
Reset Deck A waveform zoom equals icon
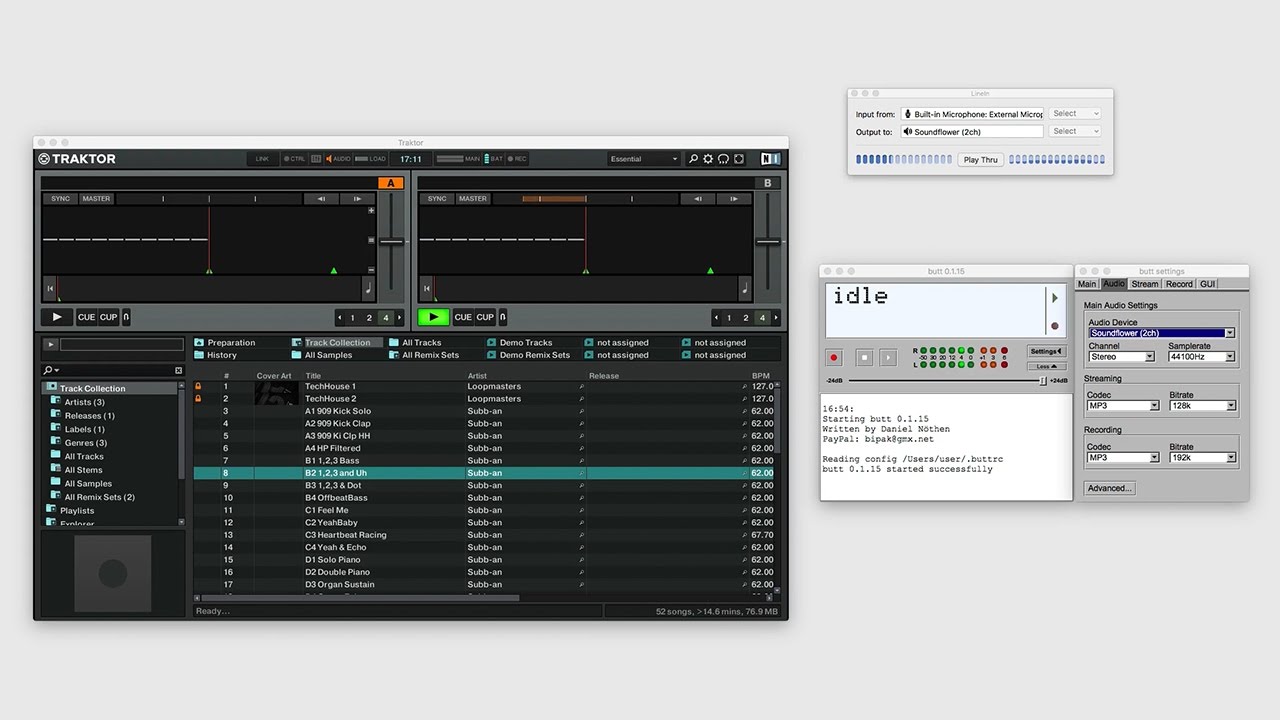[371, 241]
